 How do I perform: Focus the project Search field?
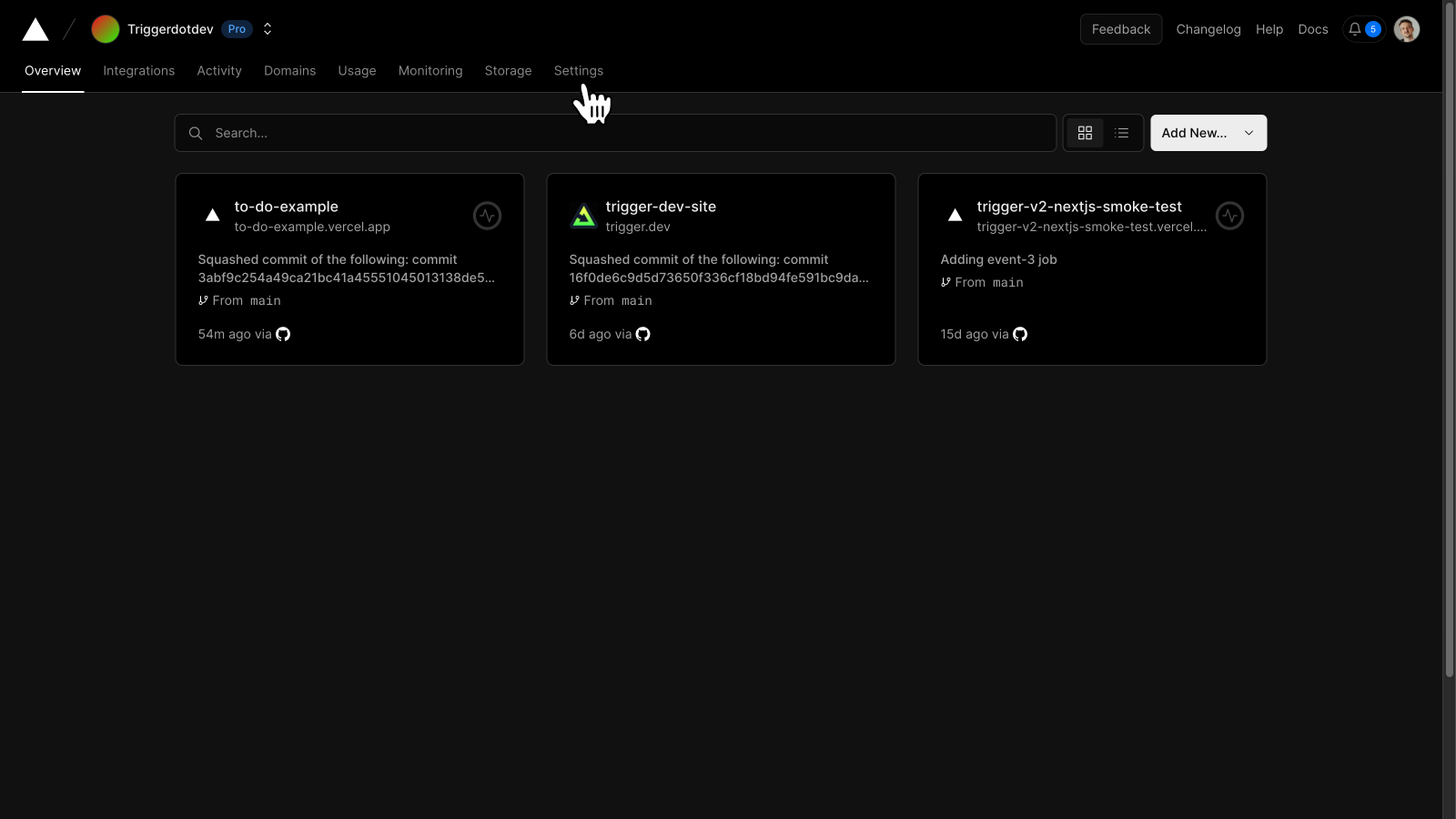[615, 133]
